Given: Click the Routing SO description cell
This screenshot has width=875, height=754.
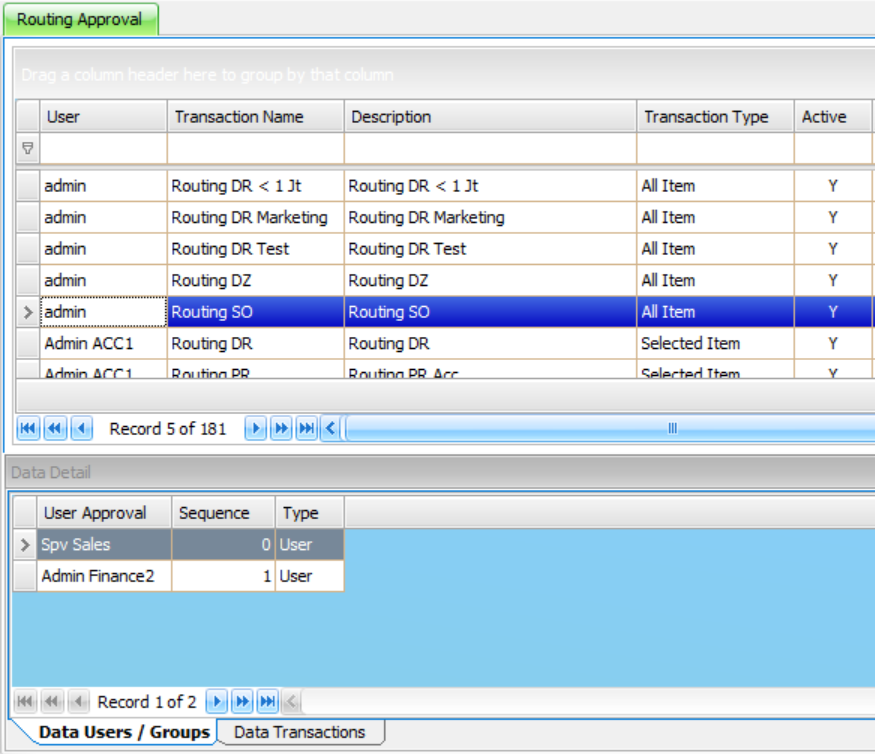Looking at the screenshot, I should pyautogui.click(x=491, y=312).
